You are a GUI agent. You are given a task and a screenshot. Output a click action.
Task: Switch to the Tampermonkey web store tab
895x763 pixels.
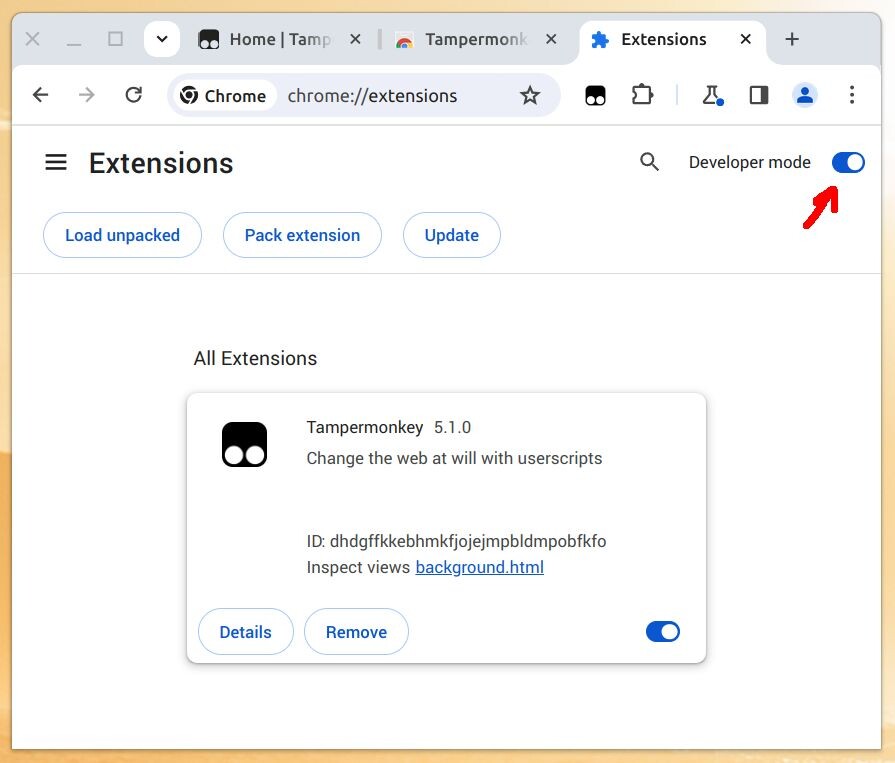tap(475, 39)
